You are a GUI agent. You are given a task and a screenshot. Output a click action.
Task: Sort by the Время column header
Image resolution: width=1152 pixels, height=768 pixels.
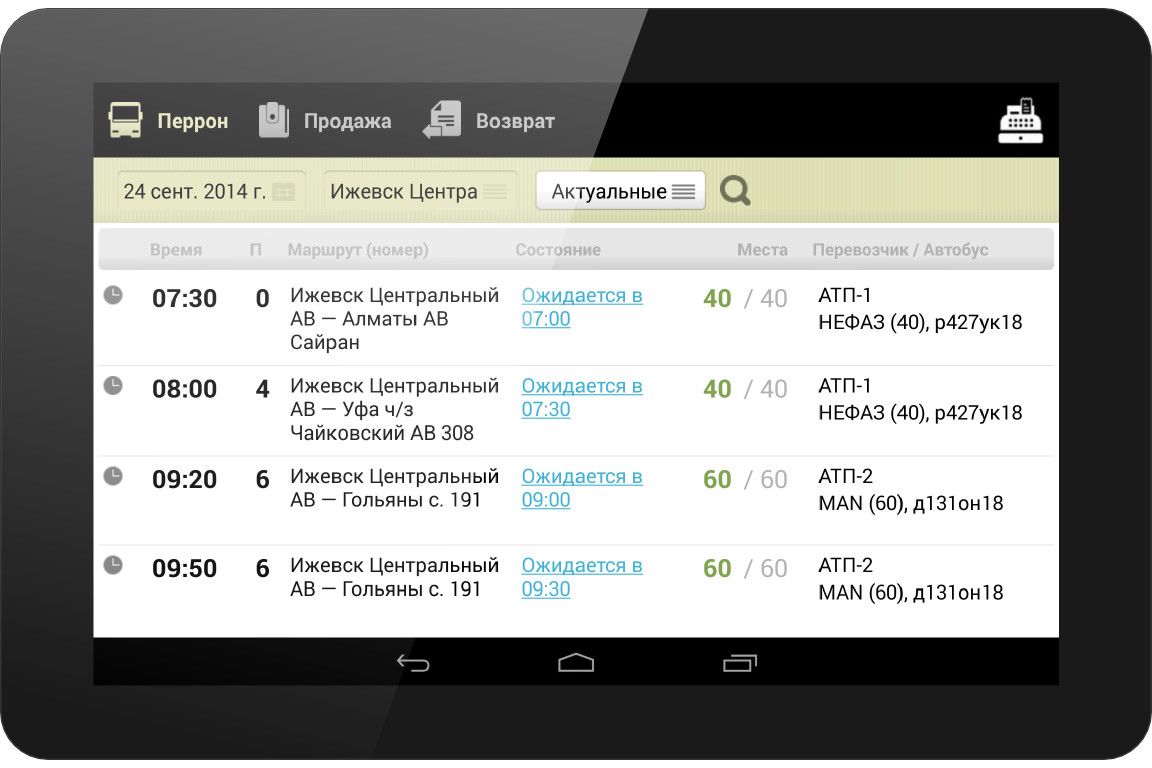coord(176,250)
